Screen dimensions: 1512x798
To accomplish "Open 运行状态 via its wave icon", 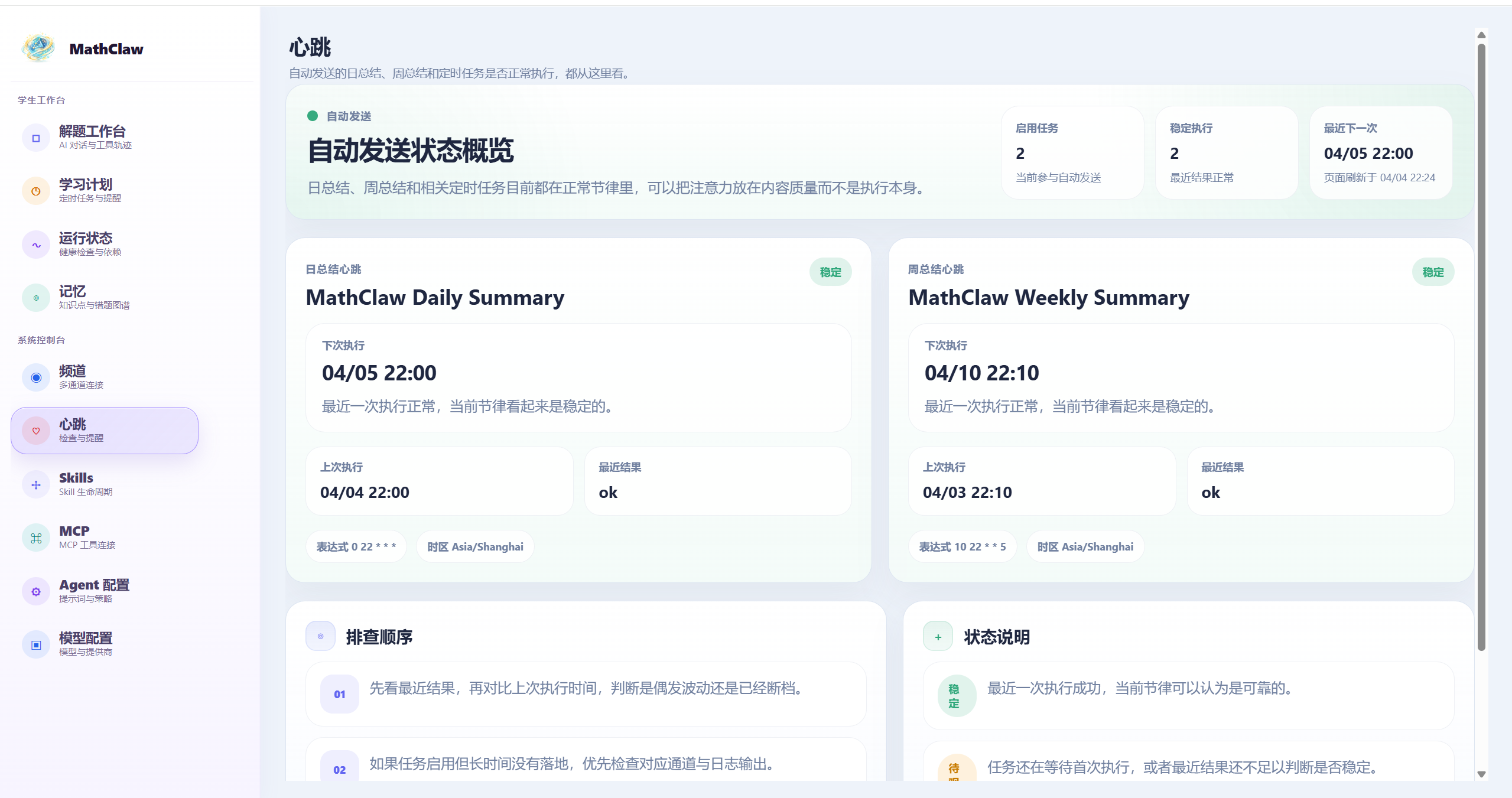I will click(x=36, y=244).
